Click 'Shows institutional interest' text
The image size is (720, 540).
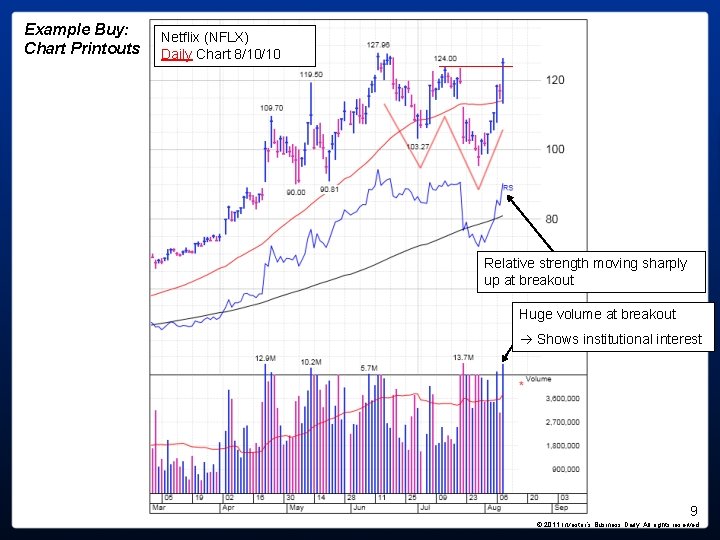(619, 339)
